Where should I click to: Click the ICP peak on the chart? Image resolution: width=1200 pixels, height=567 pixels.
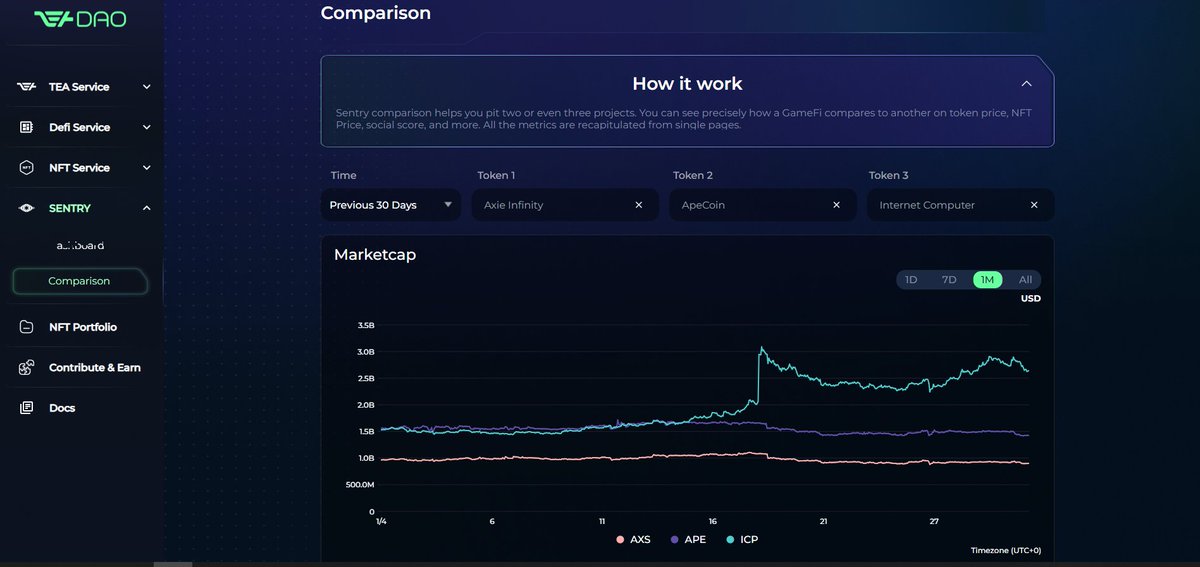761,348
